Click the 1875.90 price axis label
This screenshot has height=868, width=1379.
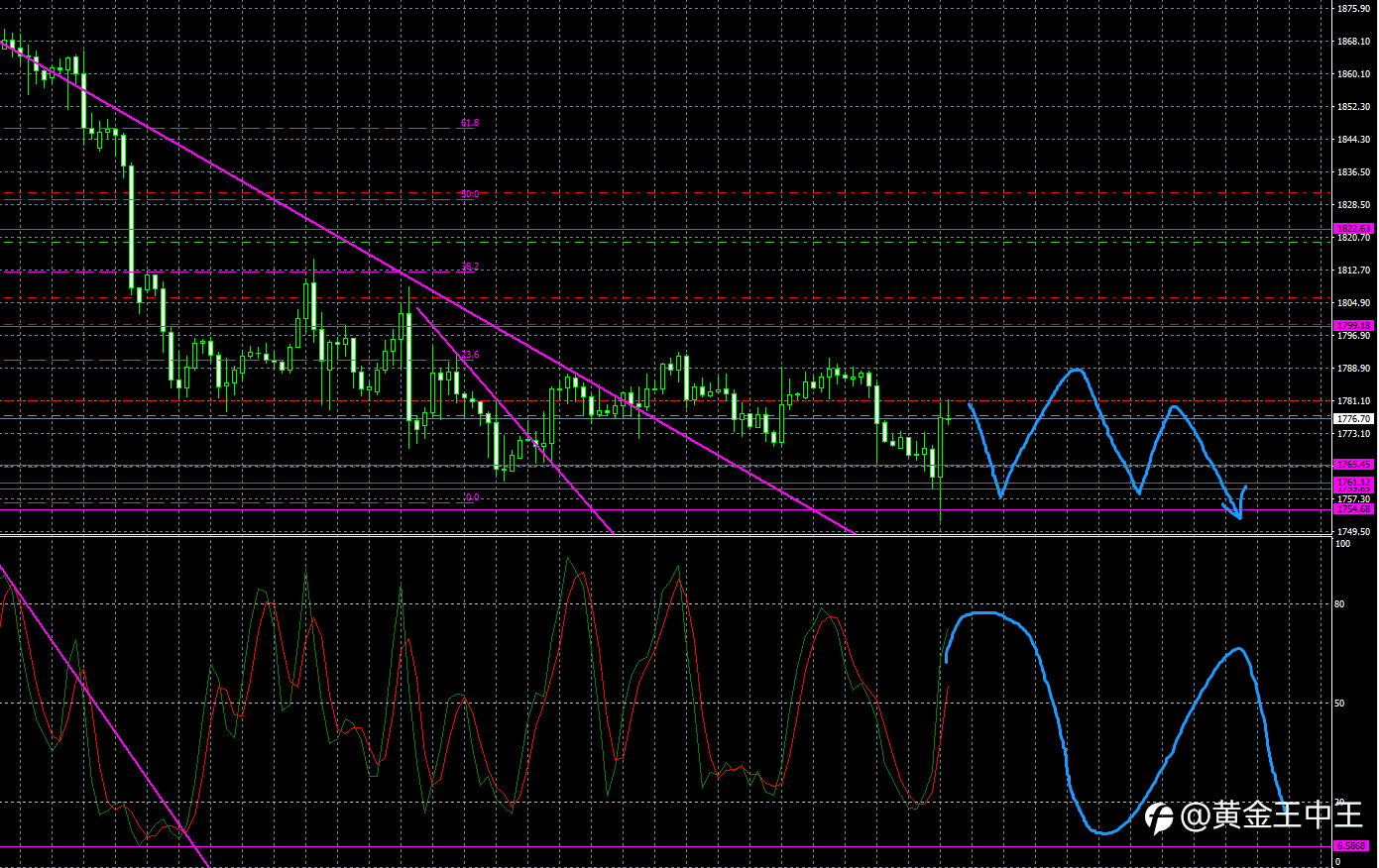(1353, 9)
